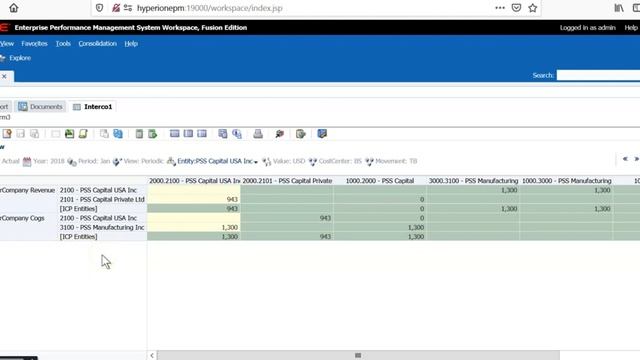Click the horizontal scrollbar thumb
This screenshot has height=360, width=640.
point(358,356)
